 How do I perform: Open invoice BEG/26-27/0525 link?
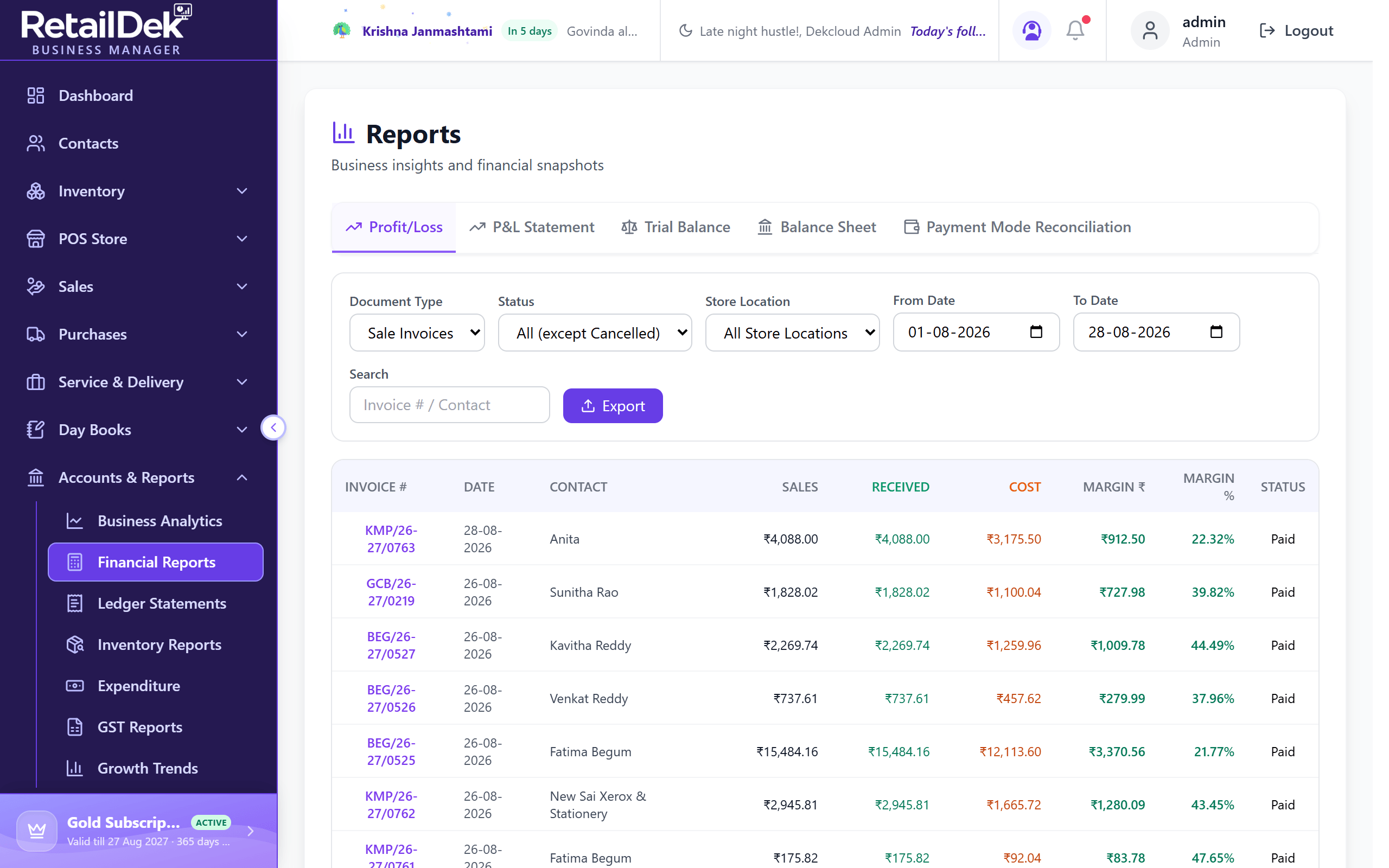[x=391, y=751]
